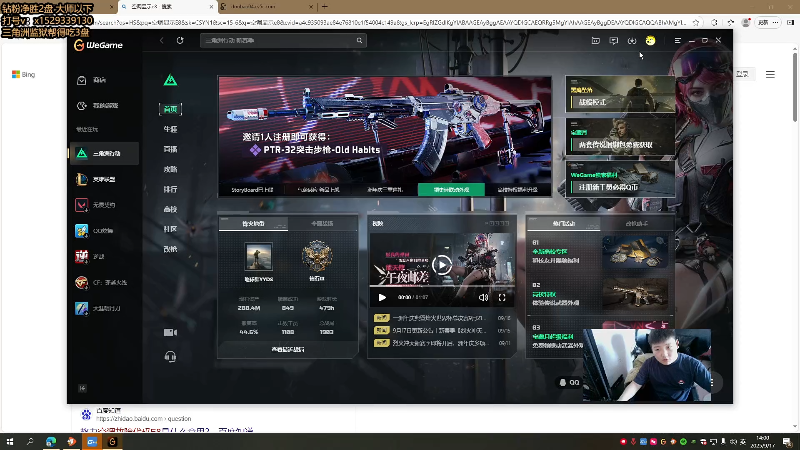Open the second news item about 9月17日
Screen dimensions: 800x450
(x=442, y=331)
